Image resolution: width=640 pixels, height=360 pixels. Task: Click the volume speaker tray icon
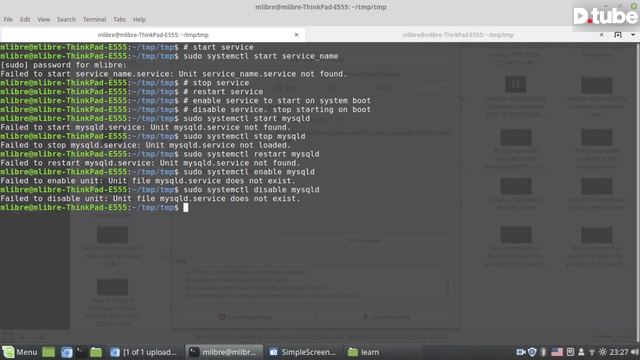pyautogui.click(x=634, y=352)
